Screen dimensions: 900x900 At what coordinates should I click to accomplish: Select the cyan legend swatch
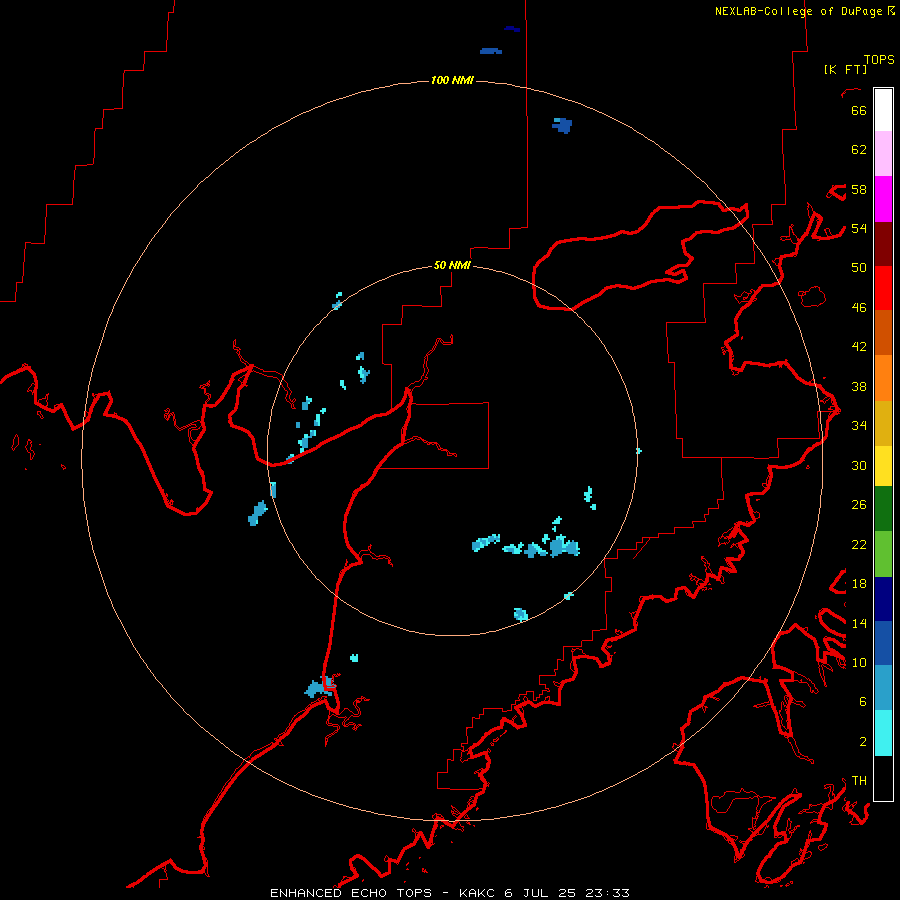(883, 733)
